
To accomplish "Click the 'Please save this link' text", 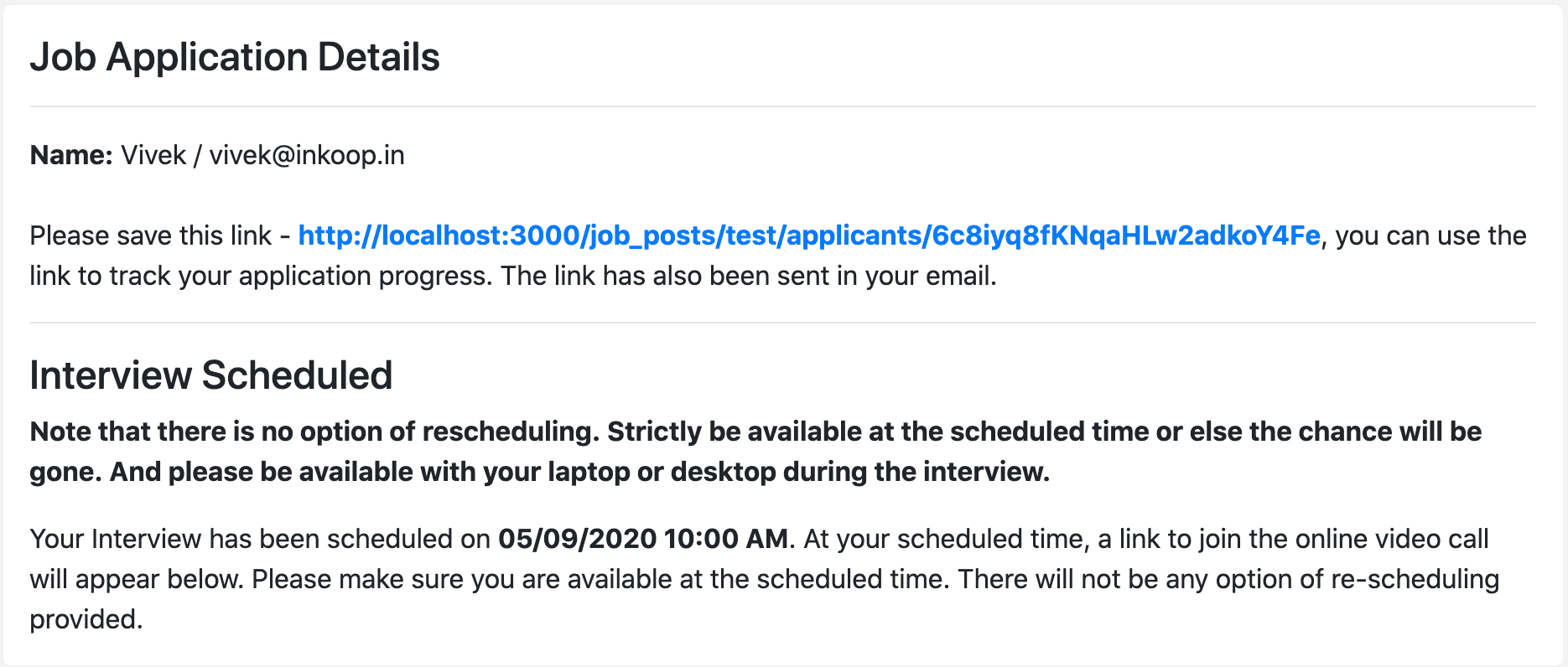I will [151, 235].
